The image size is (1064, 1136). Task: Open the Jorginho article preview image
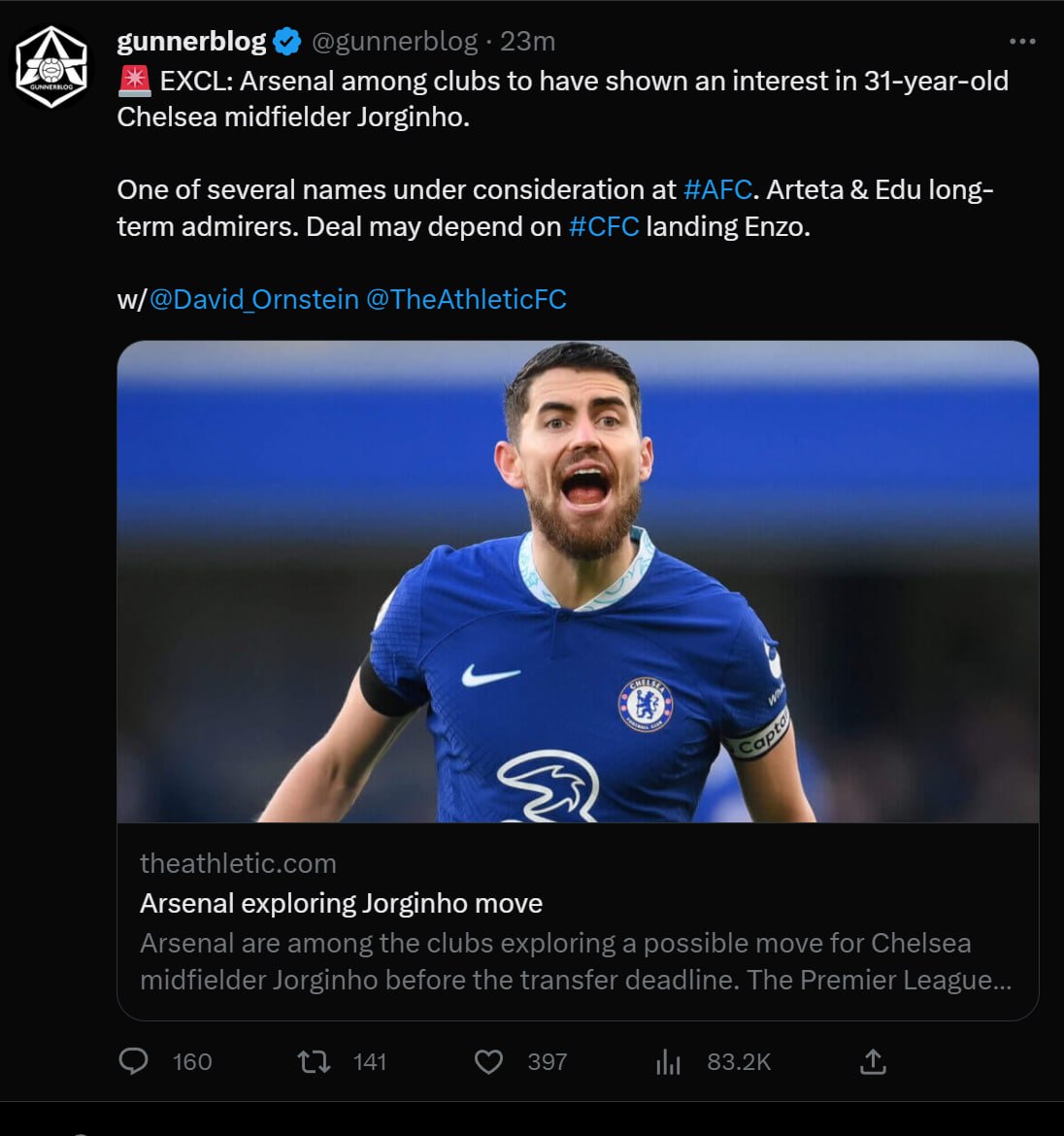578,581
